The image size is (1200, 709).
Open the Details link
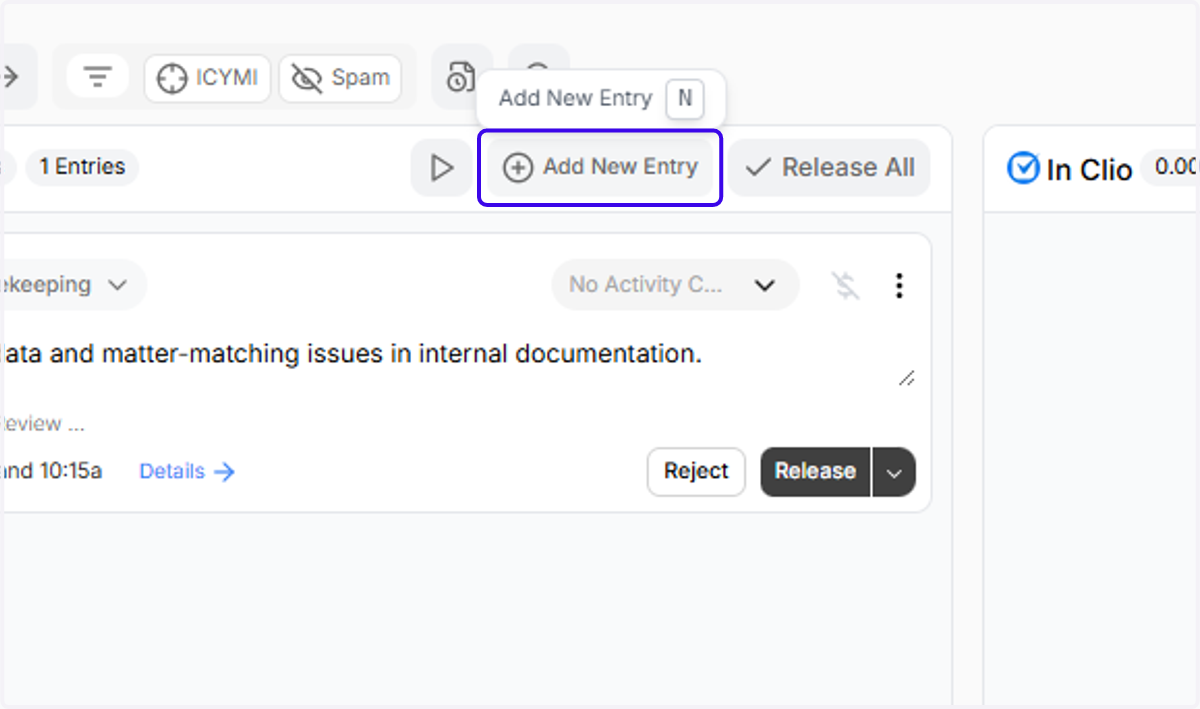(187, 471)
